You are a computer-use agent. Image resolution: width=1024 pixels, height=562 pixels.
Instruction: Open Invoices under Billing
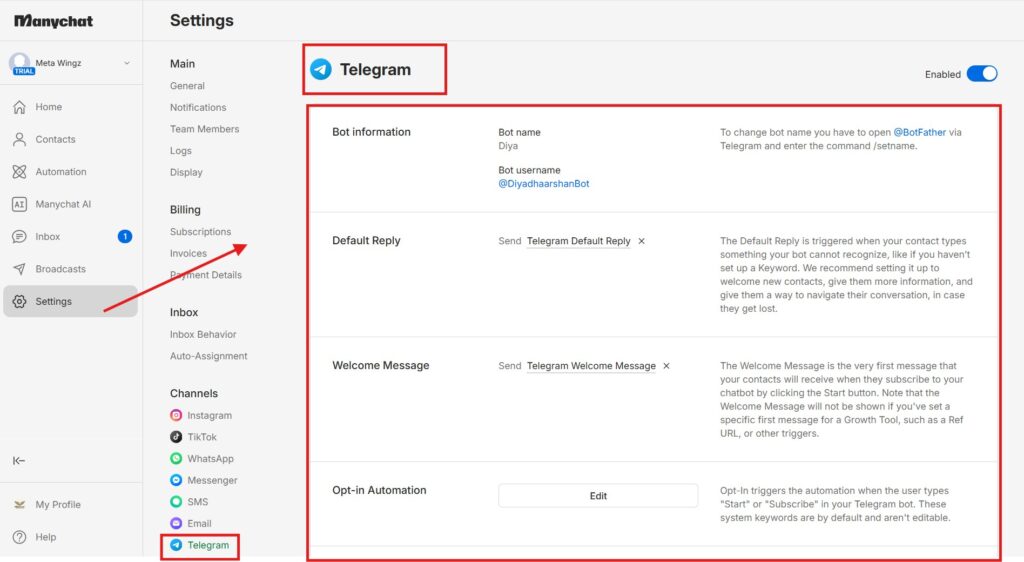[188, 253]
